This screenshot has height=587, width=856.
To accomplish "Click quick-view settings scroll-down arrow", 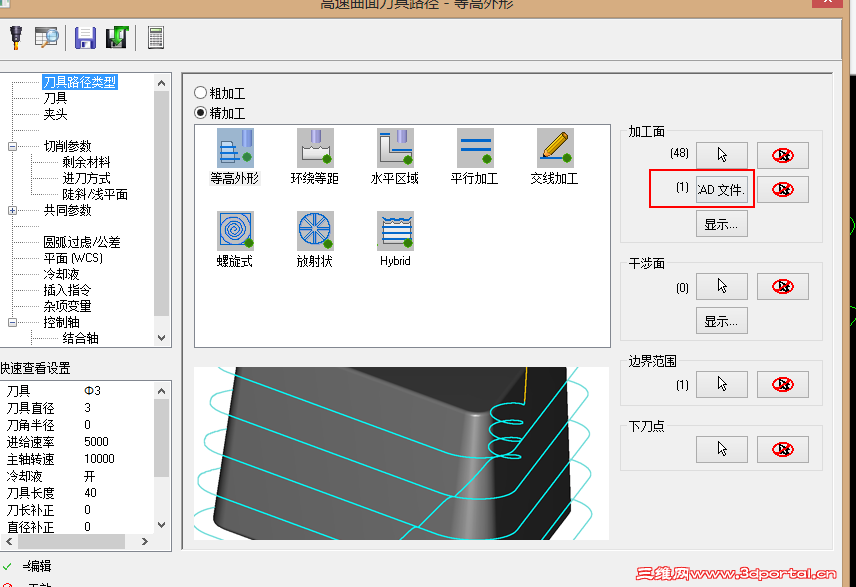I will [x=162, y=525].
